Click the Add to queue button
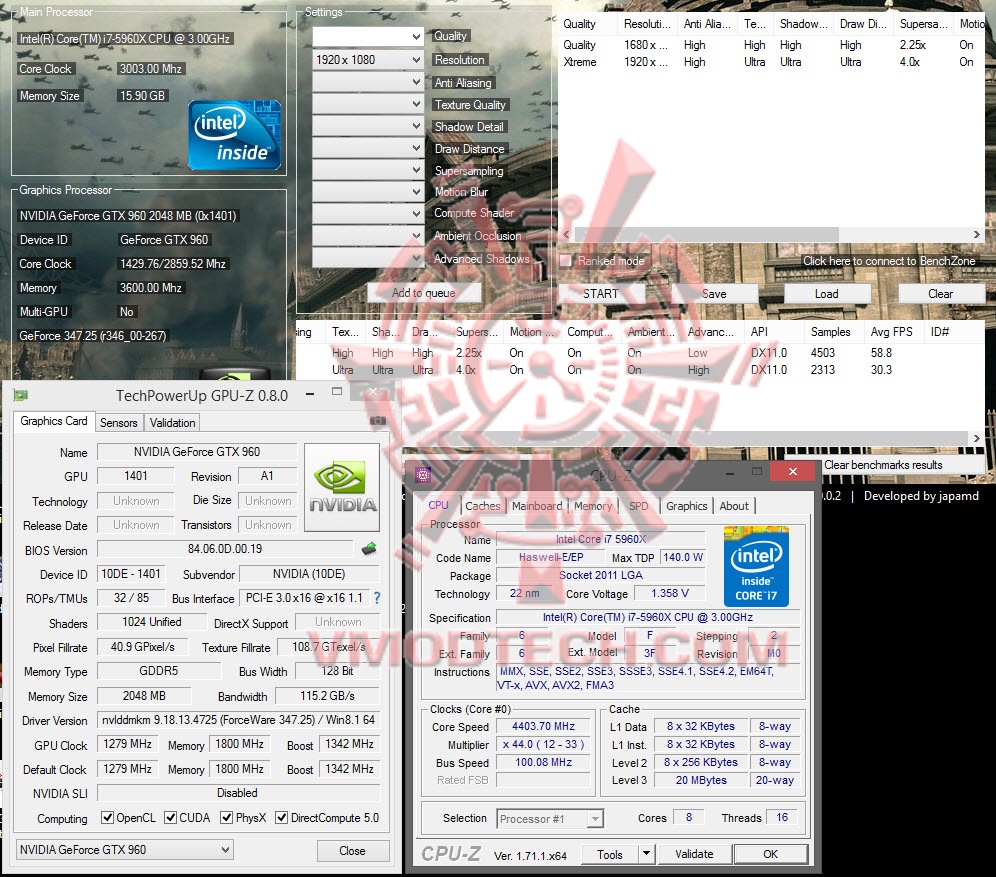 [x=424, y=293]
